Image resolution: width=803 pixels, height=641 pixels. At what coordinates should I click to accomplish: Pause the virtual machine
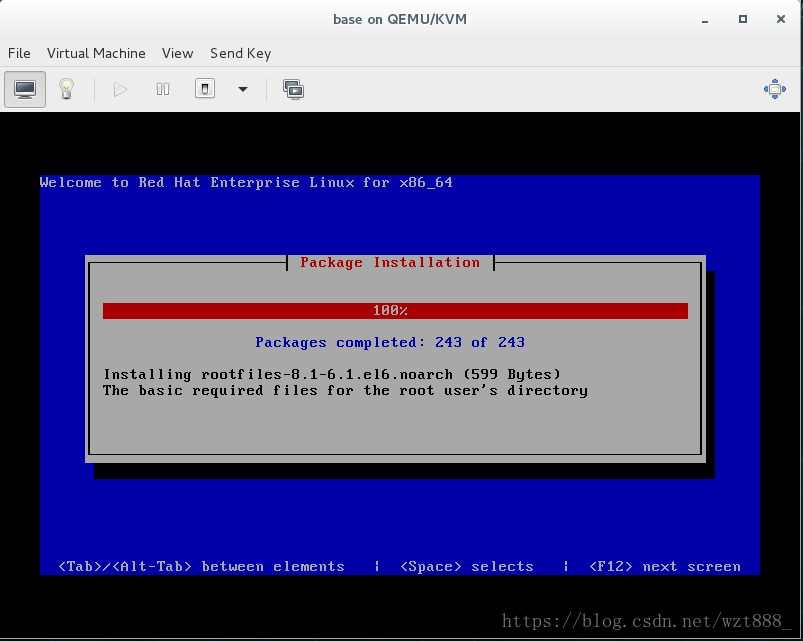point(163,90)
